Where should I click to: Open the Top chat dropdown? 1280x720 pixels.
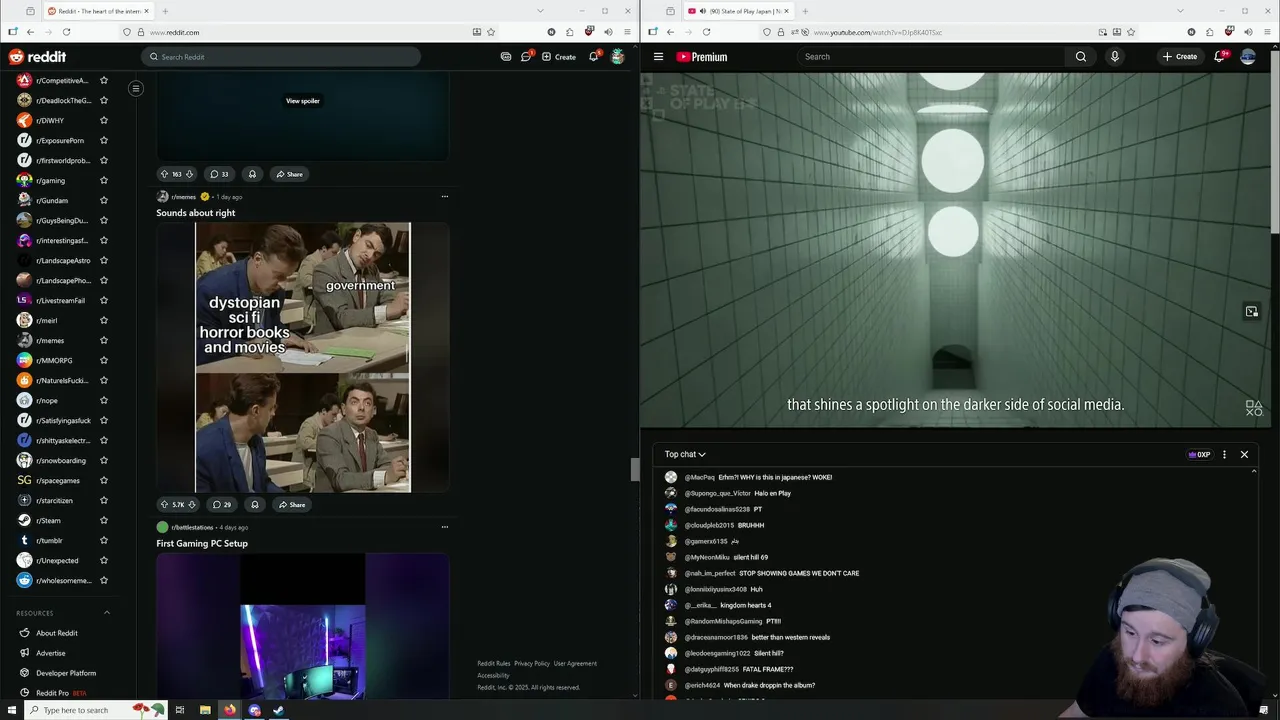[x=685, y=455]
